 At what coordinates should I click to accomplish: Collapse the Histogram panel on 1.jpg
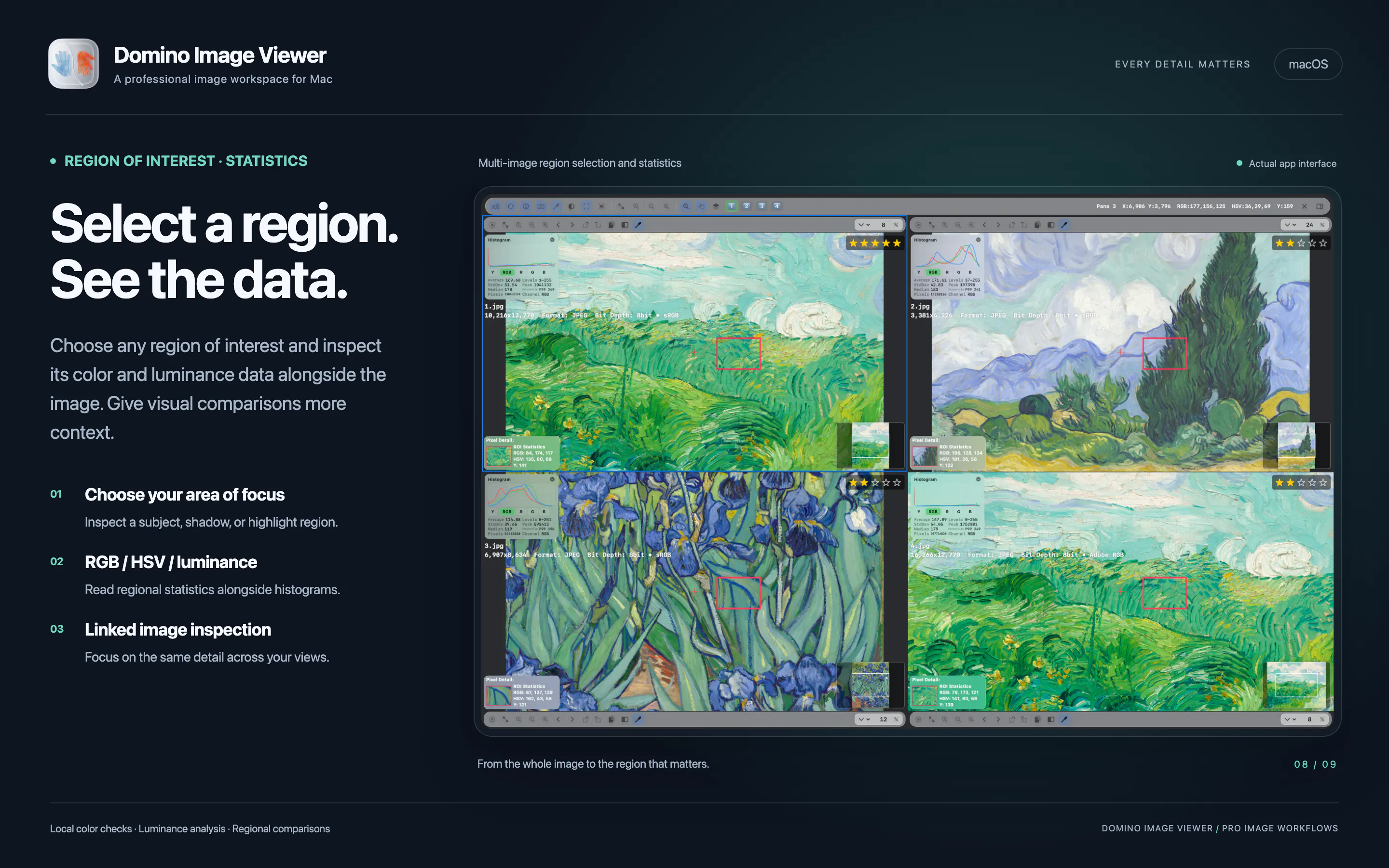click(x=552, y=240)
